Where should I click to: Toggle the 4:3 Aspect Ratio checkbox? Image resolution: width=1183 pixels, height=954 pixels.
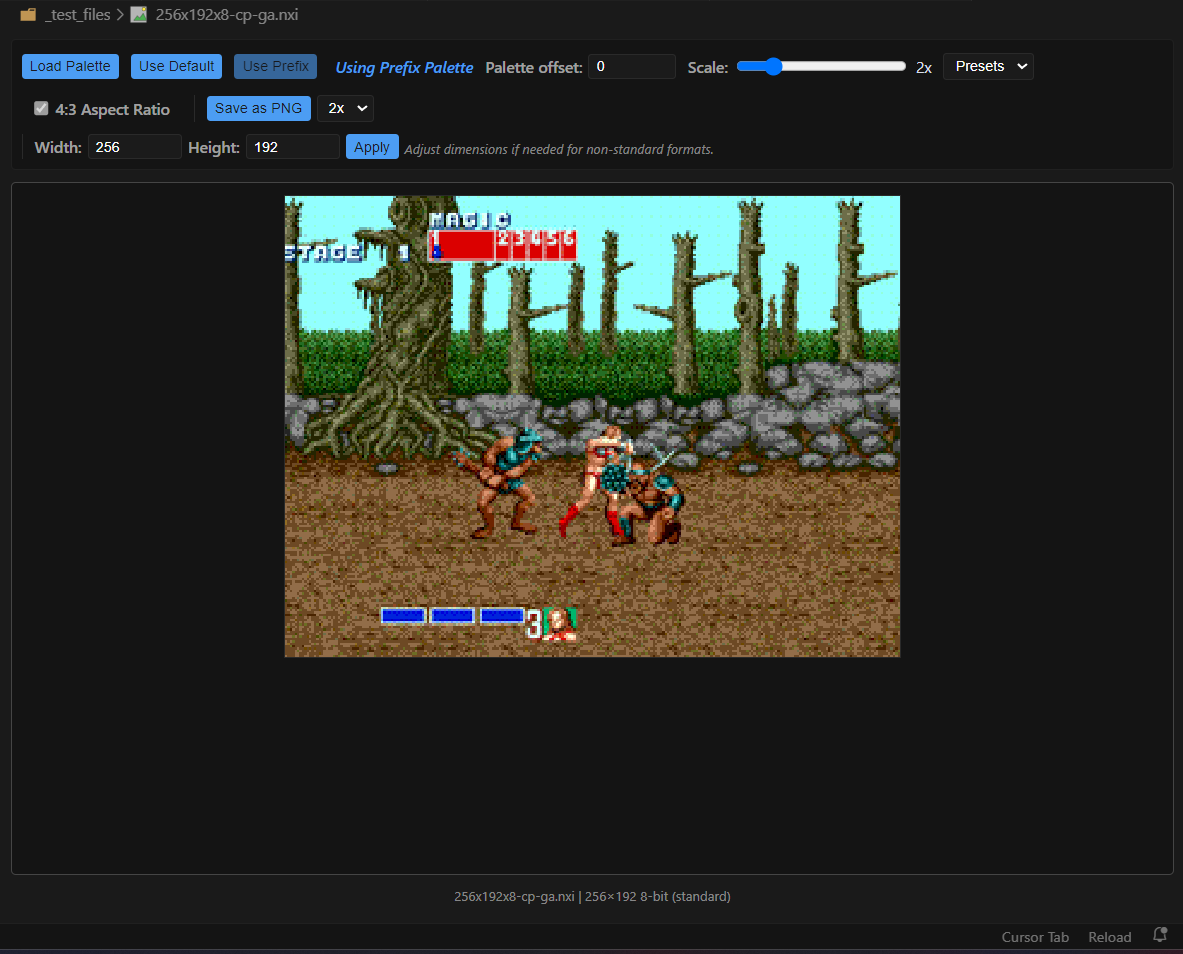(x=41, y=109)
